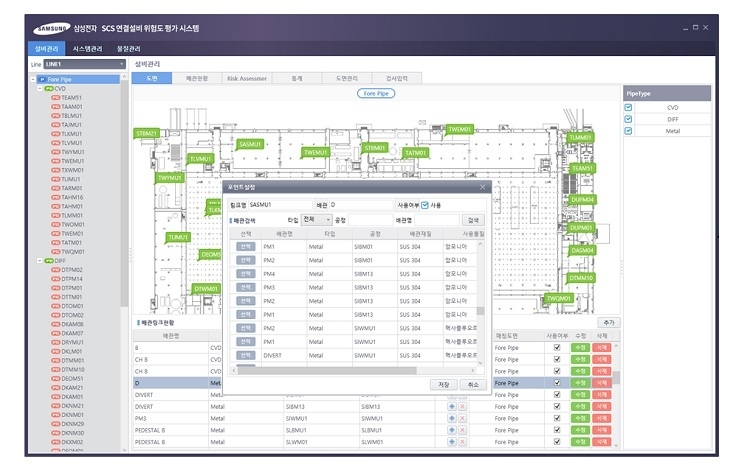Click the up arrow of the equipment tree scrollbar
This screenshot has width=750, height=473.
click(x=124, y=77)
